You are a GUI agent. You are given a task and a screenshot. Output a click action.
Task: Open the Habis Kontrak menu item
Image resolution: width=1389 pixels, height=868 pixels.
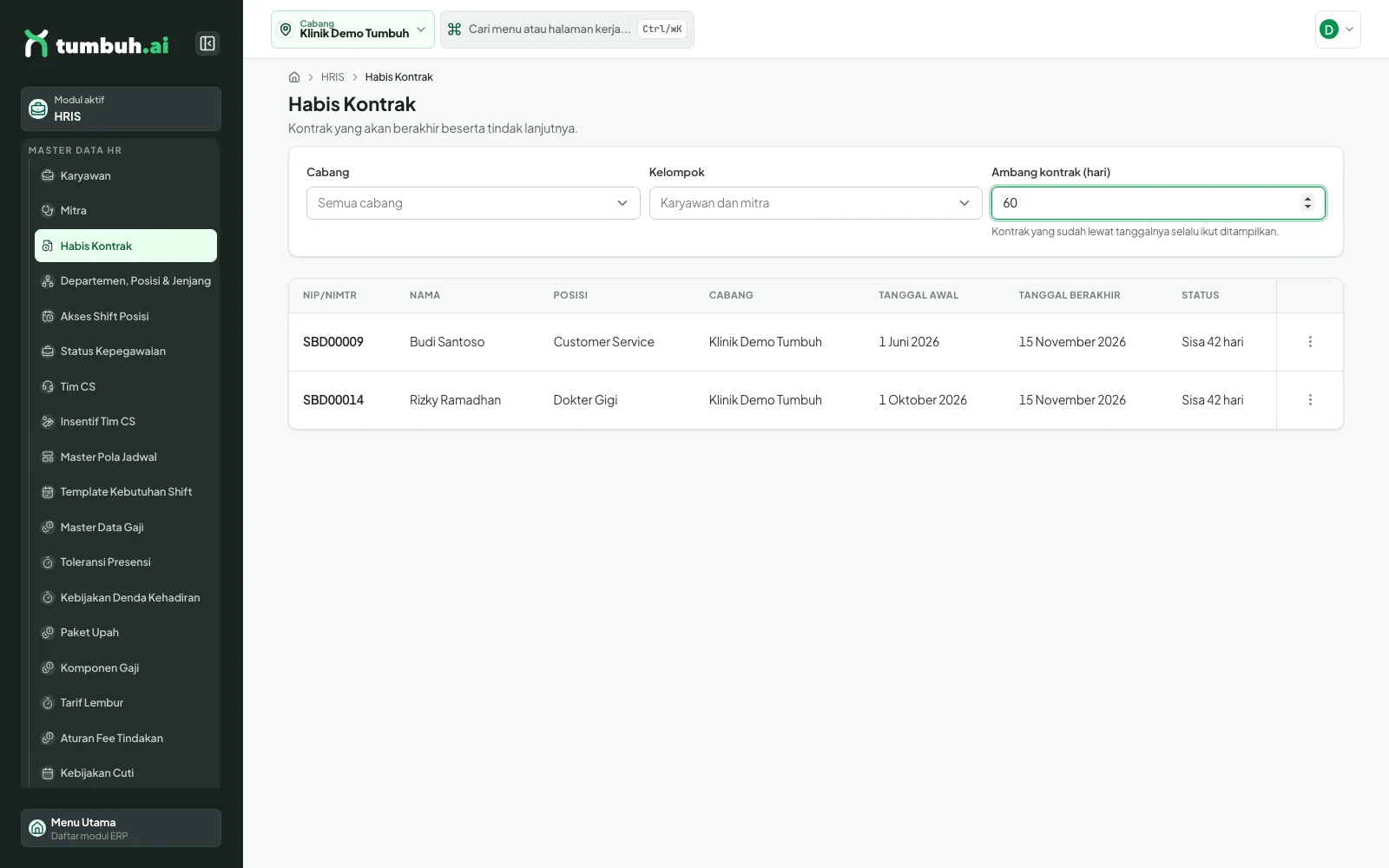[126, 246]
